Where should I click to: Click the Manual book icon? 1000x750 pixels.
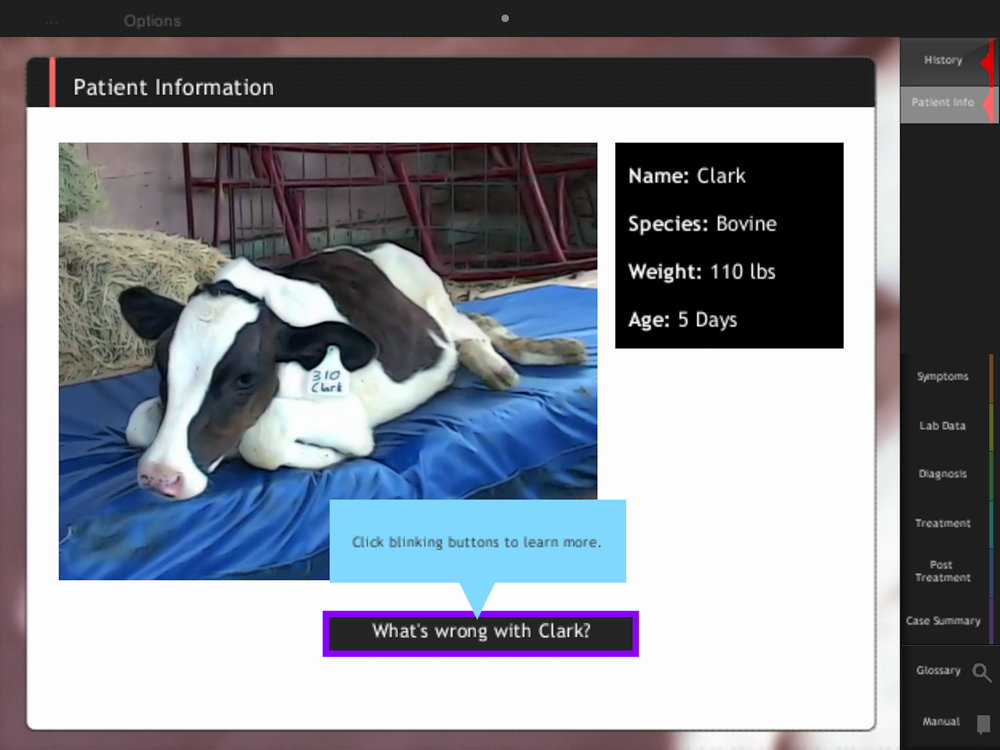(x=983, y=723)
